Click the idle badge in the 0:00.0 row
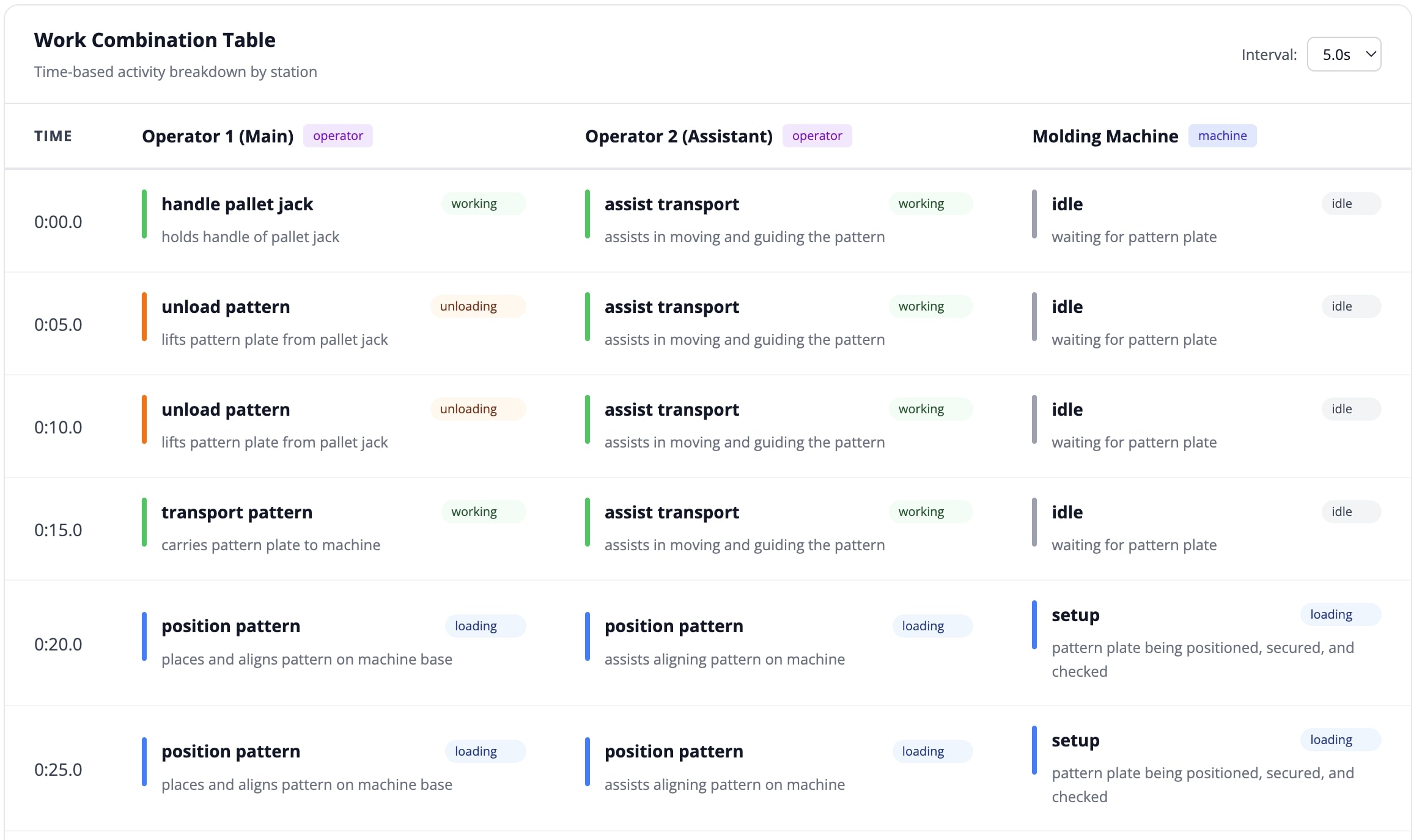This screenshot has width=1422, height=840. click(1341, 204)
